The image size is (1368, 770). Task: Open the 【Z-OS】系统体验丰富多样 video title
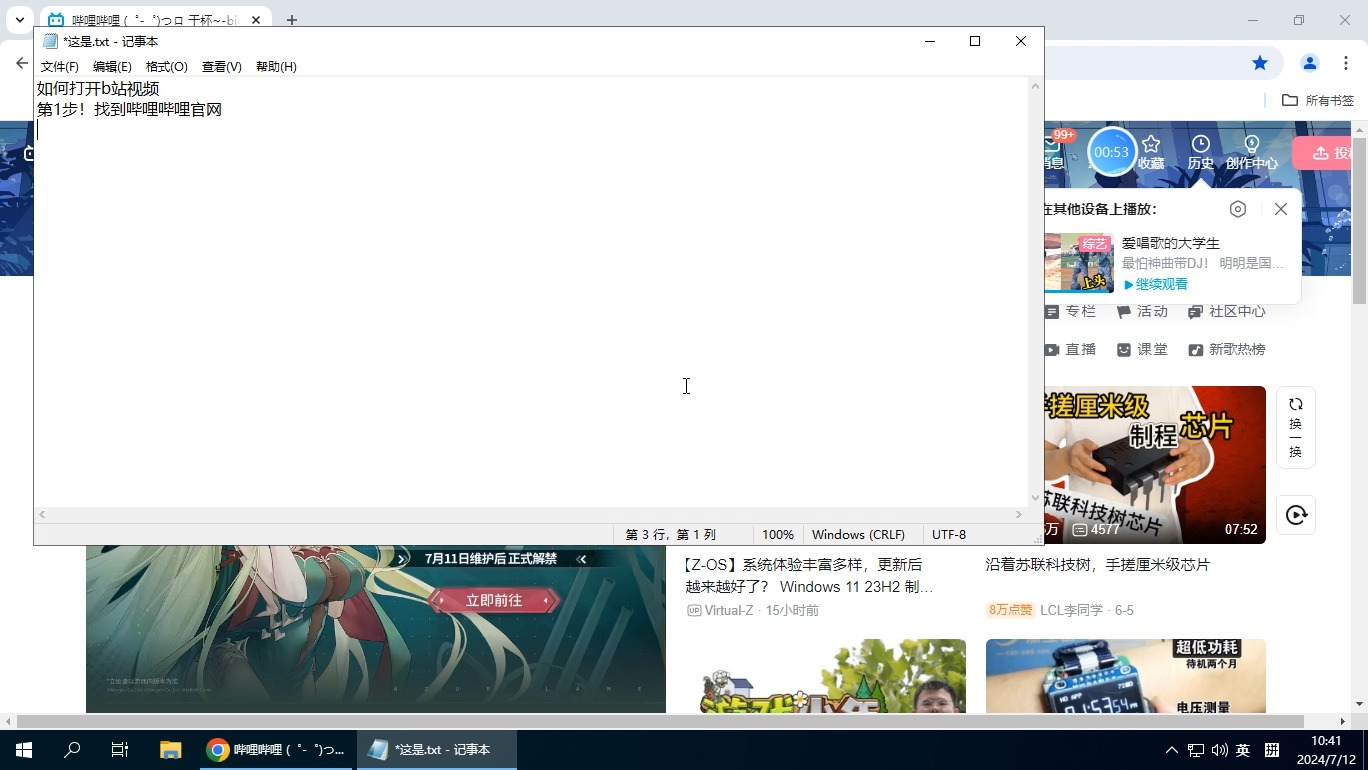[x=809, y=575]
